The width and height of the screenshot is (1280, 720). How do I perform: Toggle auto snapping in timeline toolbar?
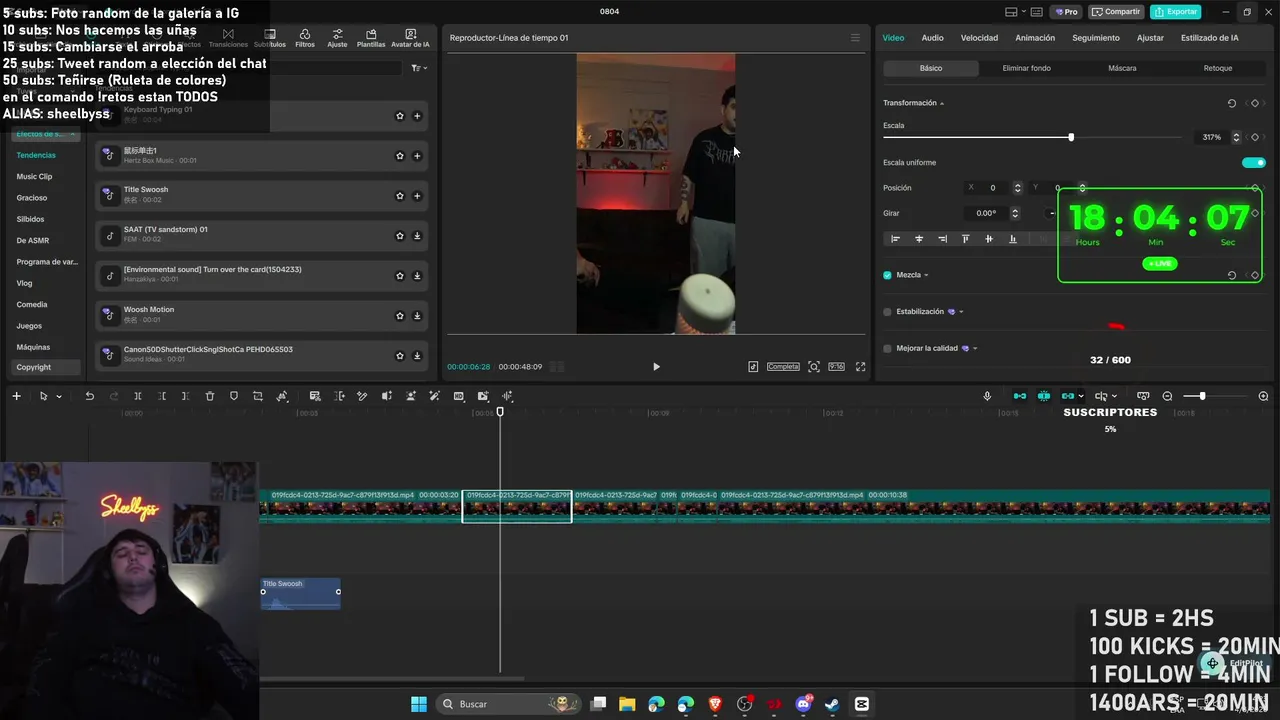(x=1044, y=396)
